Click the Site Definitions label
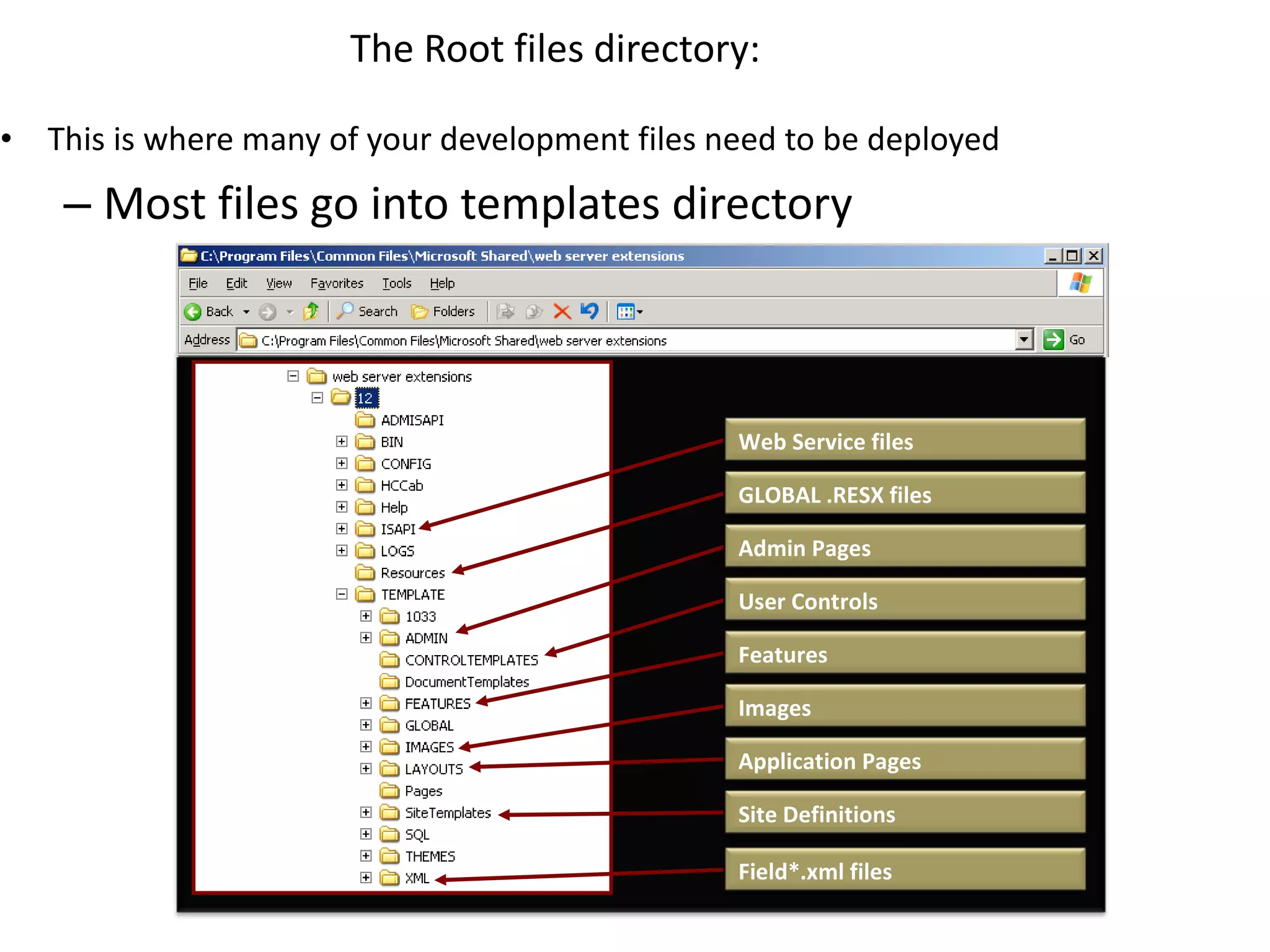The image size is (1270, 952). (x=905, y=813)
